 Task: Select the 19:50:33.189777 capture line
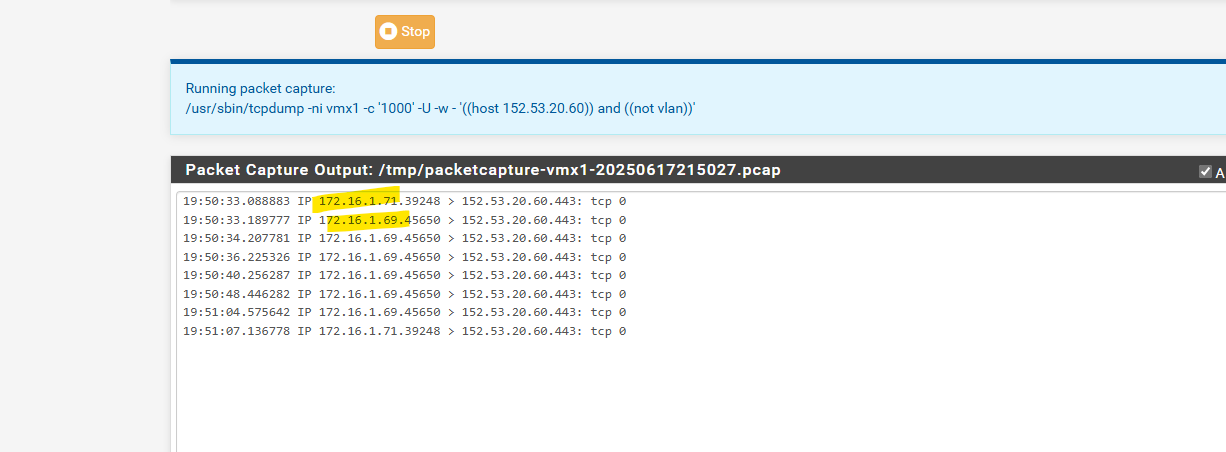[404, 220]
